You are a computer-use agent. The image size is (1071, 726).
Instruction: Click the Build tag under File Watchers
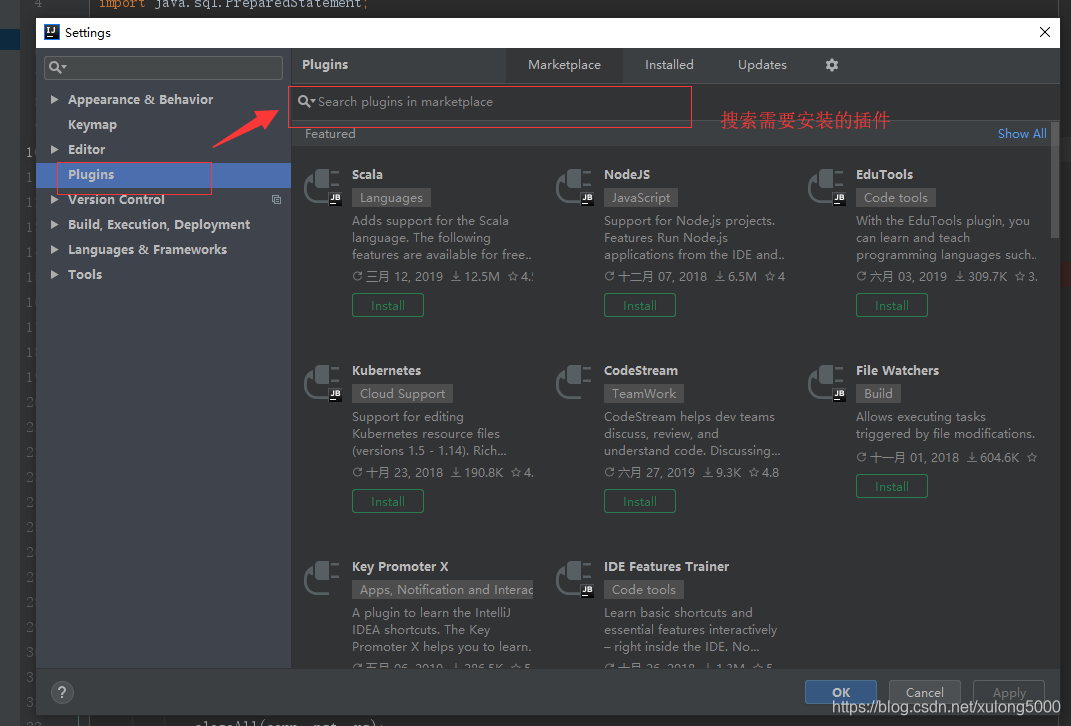[x=878, y=394]
